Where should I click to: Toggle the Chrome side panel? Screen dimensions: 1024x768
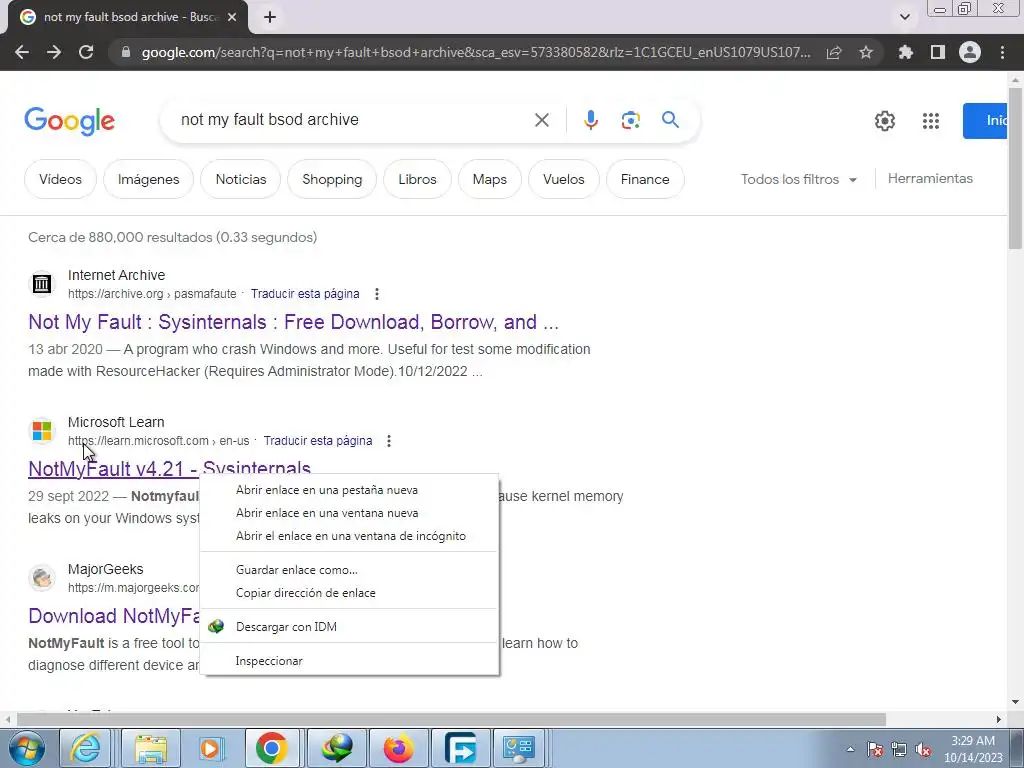(938, 52)
